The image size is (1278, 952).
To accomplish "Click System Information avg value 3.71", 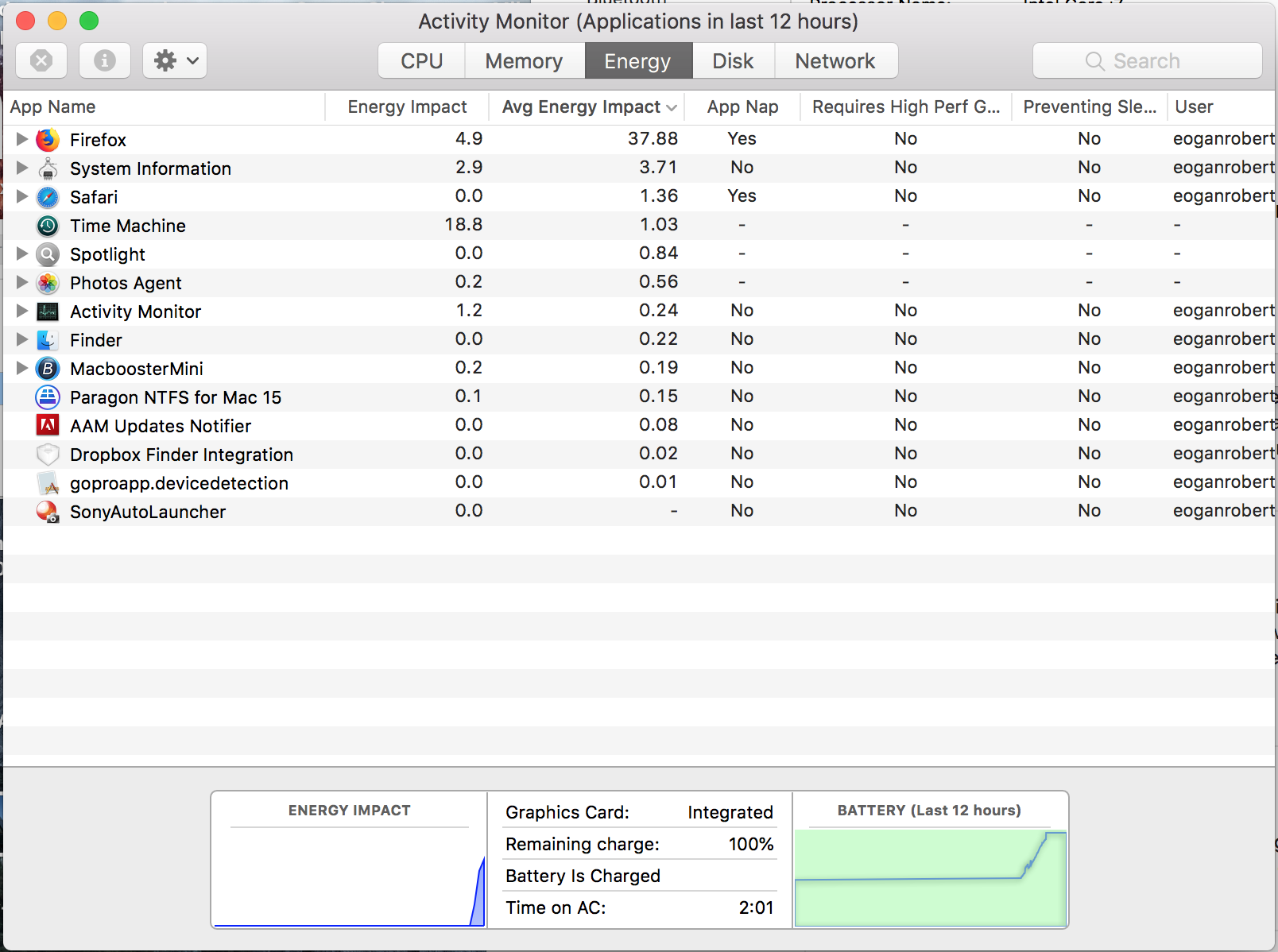I will [x=658, y=168].
